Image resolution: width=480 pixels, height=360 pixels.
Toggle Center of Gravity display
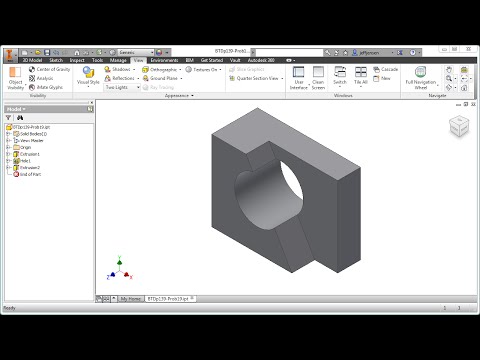coord(49,69)
